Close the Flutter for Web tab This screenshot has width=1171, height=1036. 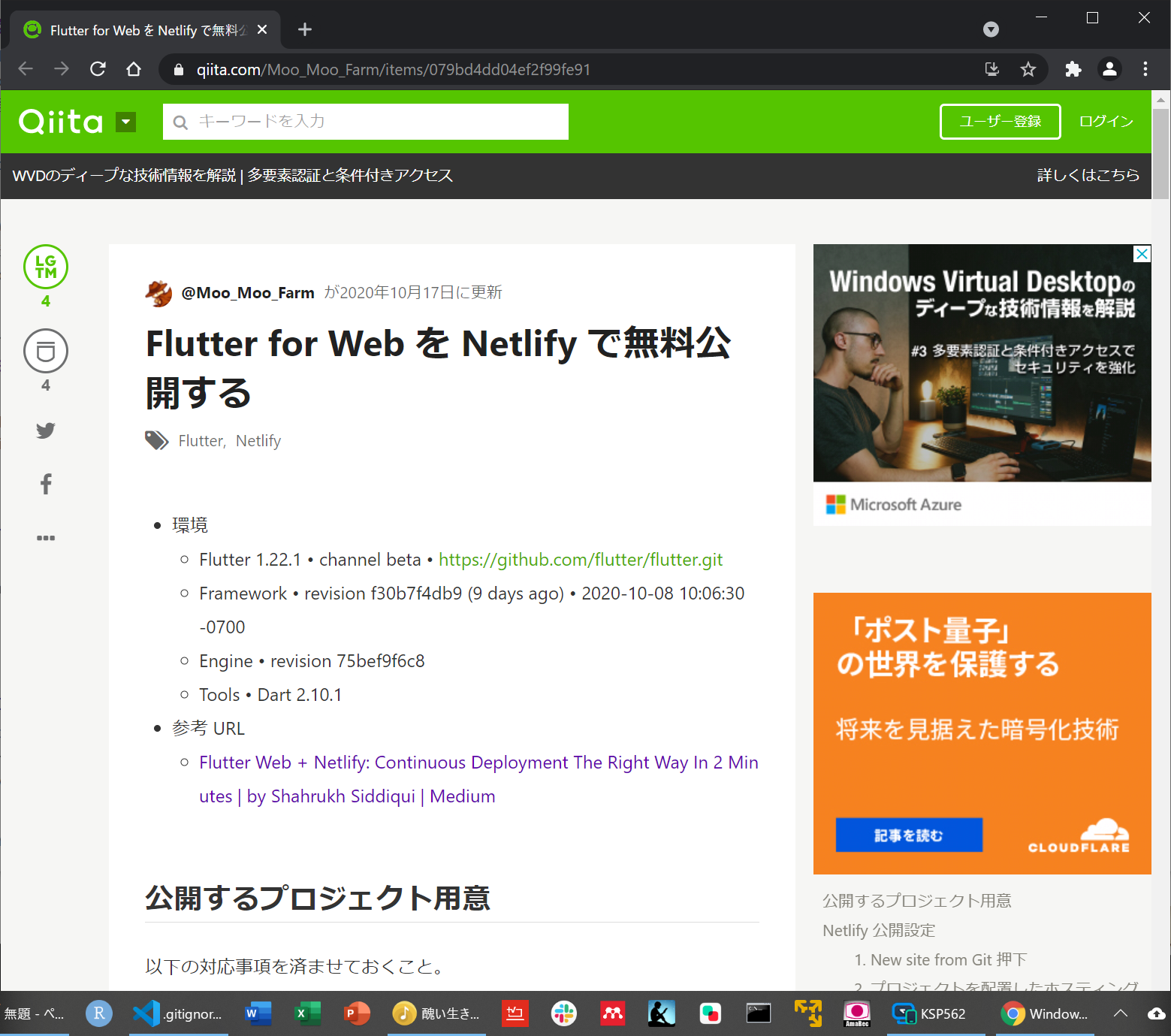pyautogui.click(x=262, y=29)
